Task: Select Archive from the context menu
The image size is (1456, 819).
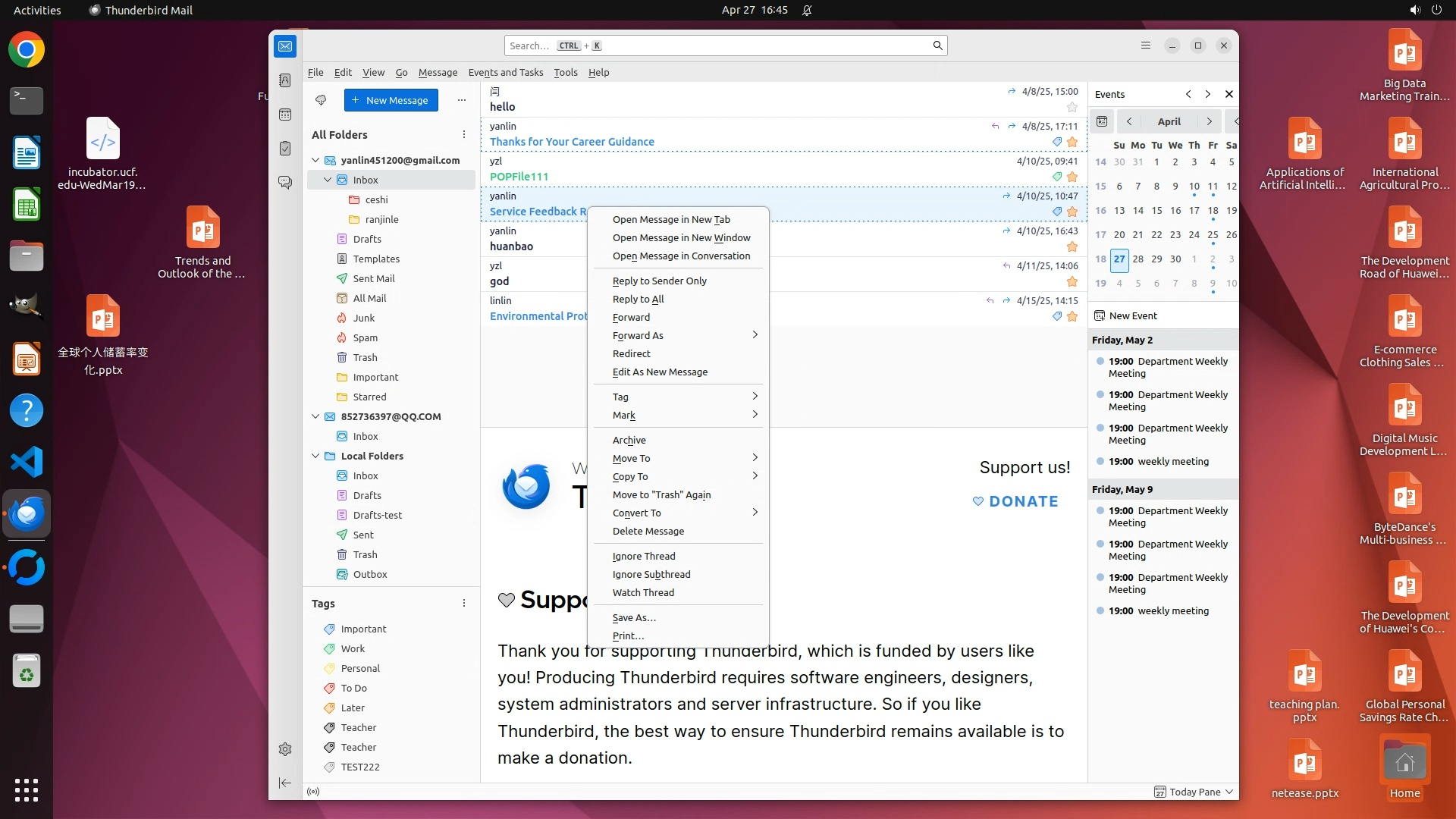Action: pos(629,440)
